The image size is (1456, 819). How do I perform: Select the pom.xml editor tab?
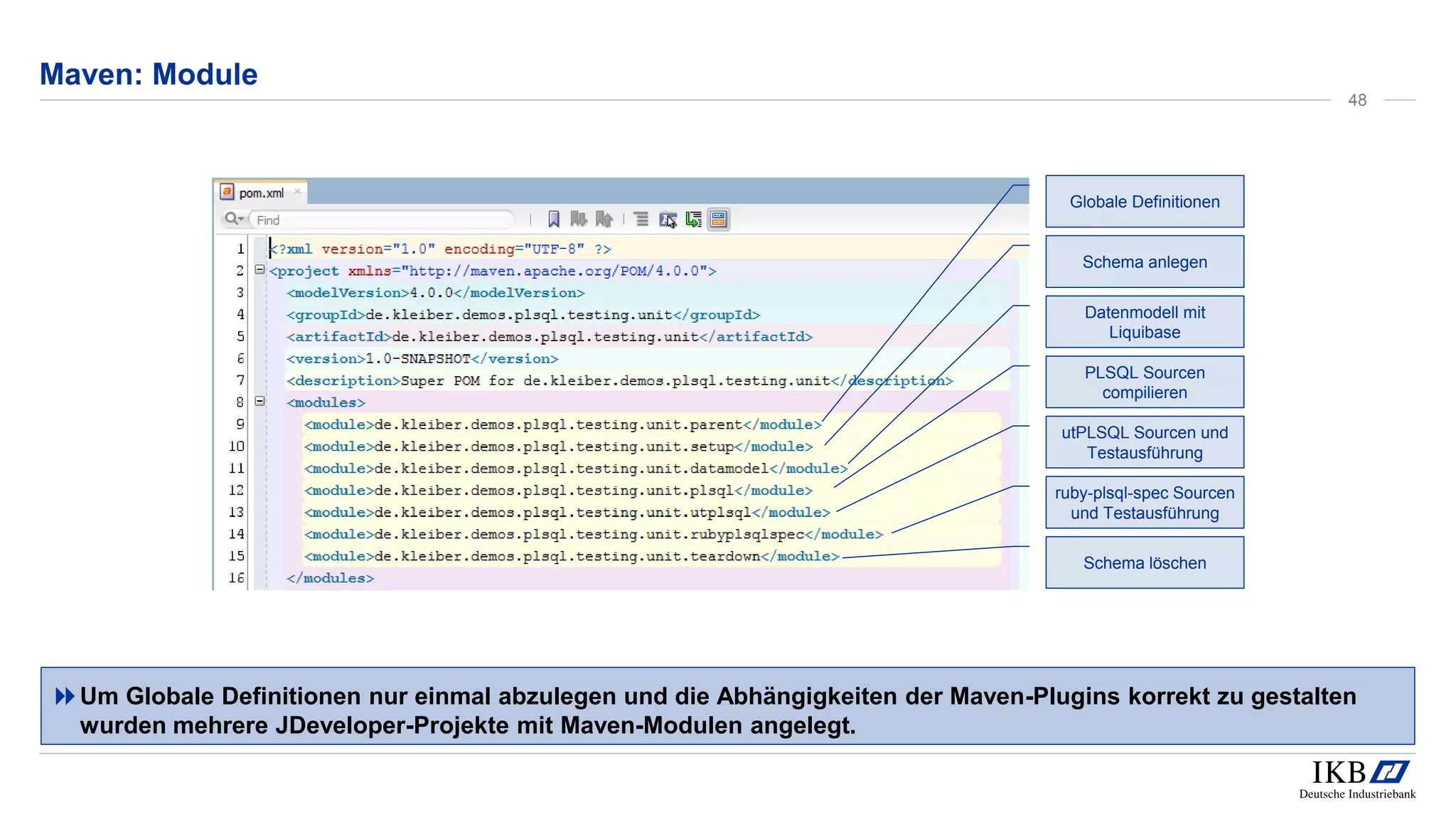(261, 193)
